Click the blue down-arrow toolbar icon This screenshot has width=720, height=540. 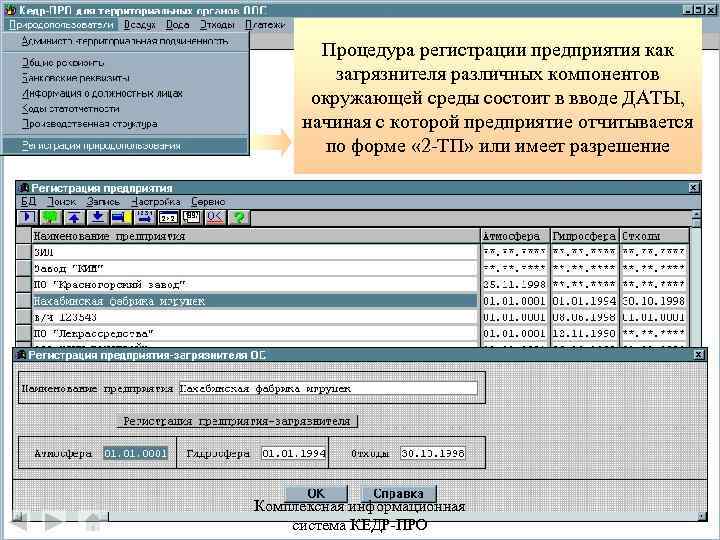(x=97, y=217)
